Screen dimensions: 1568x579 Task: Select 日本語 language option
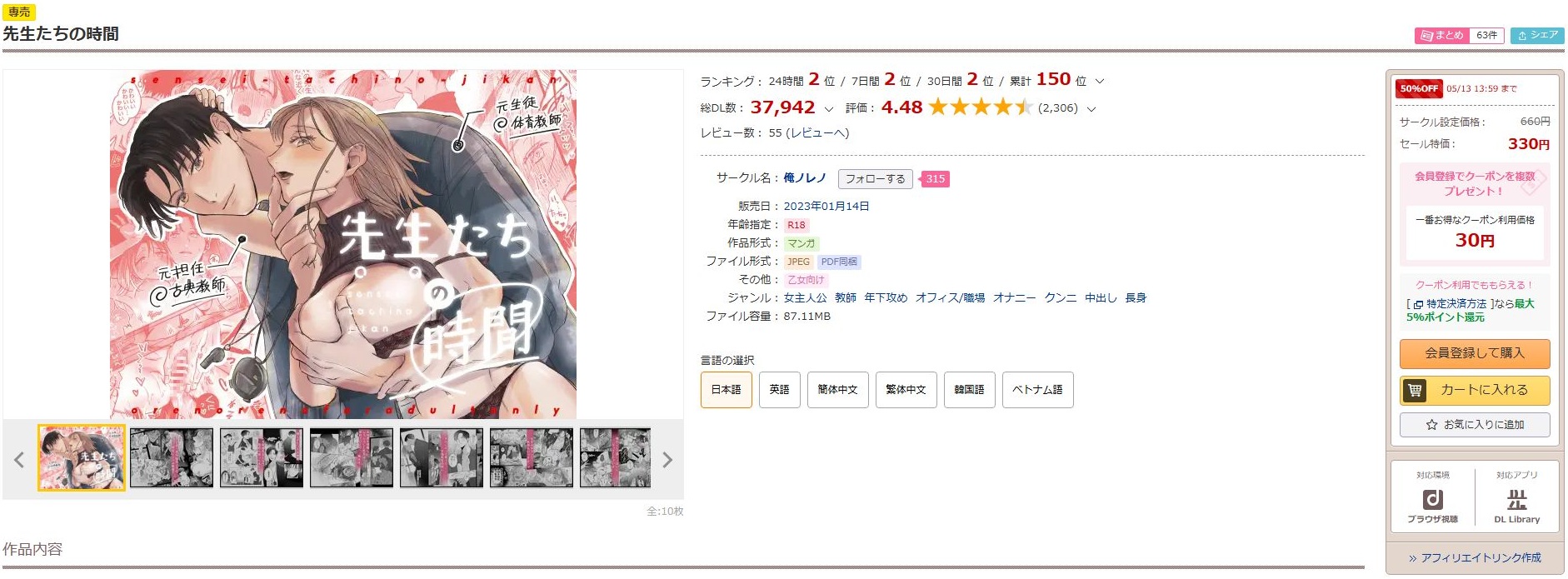coord(726,390)
